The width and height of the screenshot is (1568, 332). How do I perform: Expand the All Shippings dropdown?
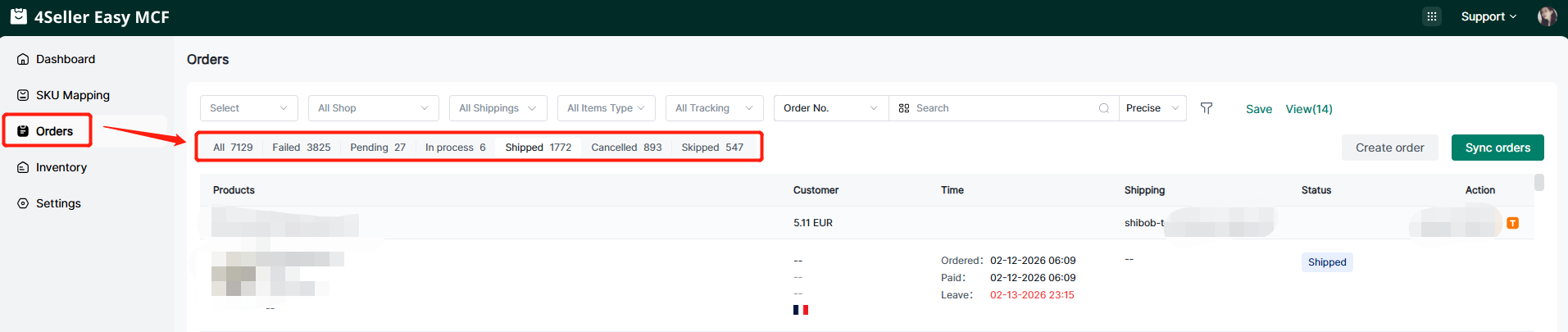point(498,108)
